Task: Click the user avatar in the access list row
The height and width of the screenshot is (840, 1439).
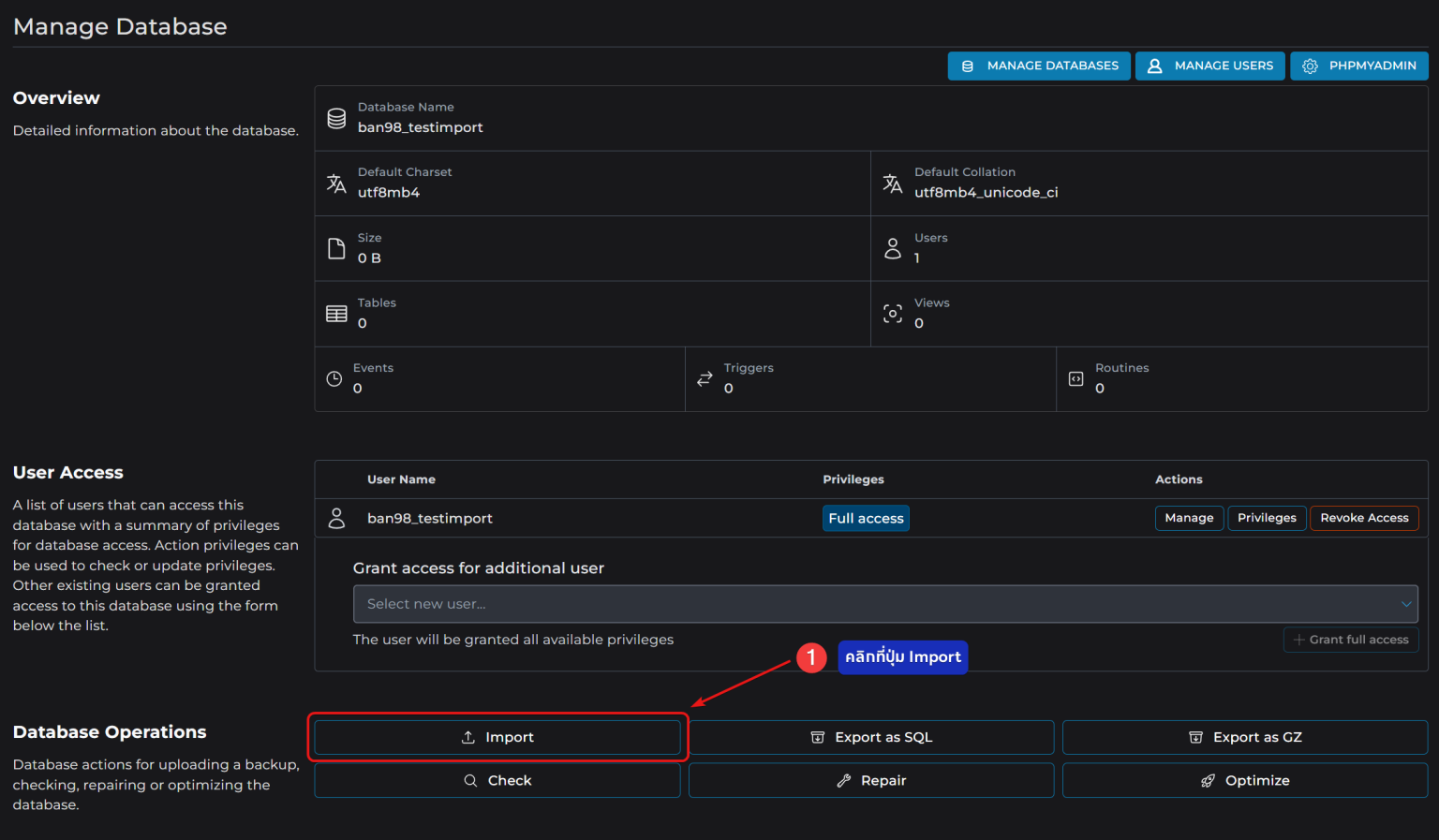Action: (336, 517)
